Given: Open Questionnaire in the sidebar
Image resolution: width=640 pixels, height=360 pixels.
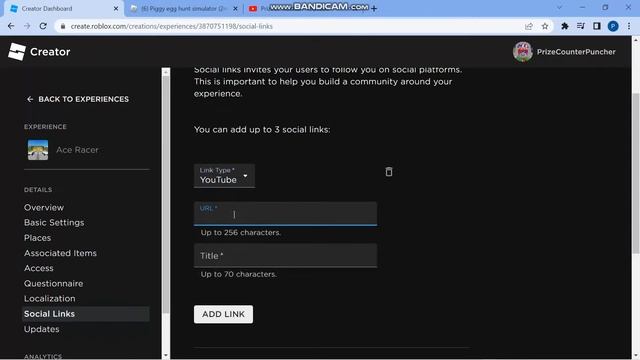Looking at the screenshot, I should coord(53,283).
